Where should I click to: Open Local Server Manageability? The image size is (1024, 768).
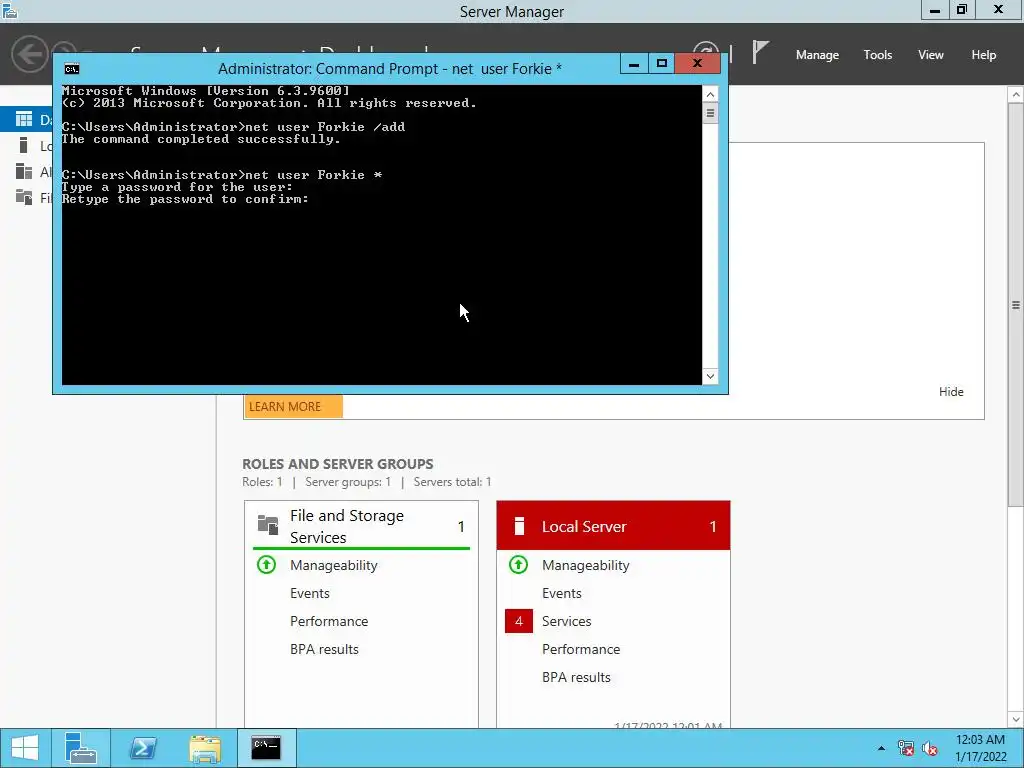click(x=586, y=565)
